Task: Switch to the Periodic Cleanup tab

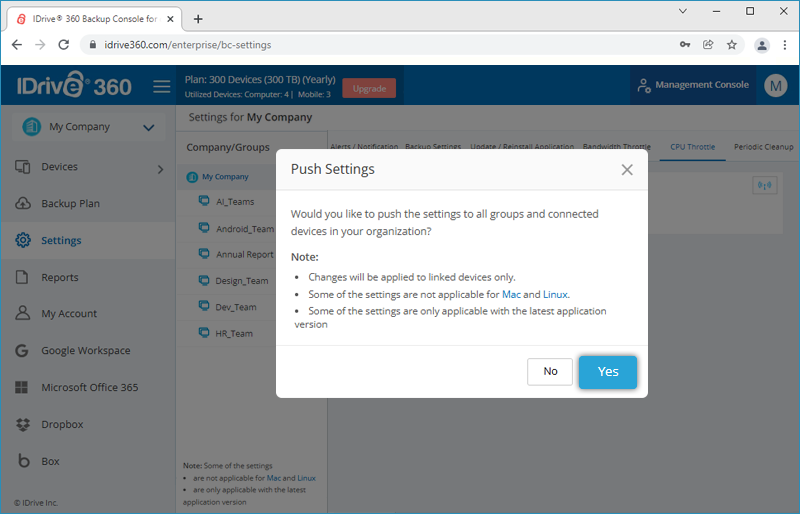Action: [x=763, y=147]
